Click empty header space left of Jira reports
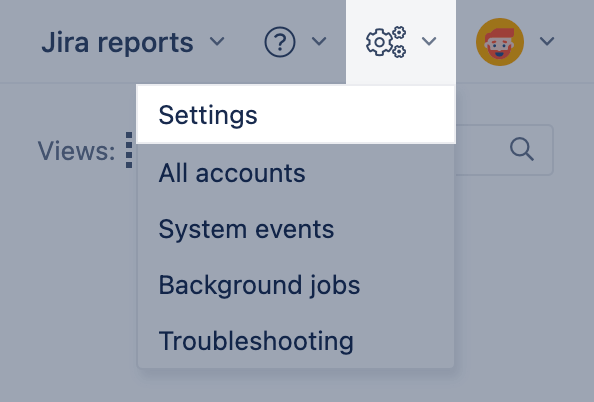 pos(19,42)
